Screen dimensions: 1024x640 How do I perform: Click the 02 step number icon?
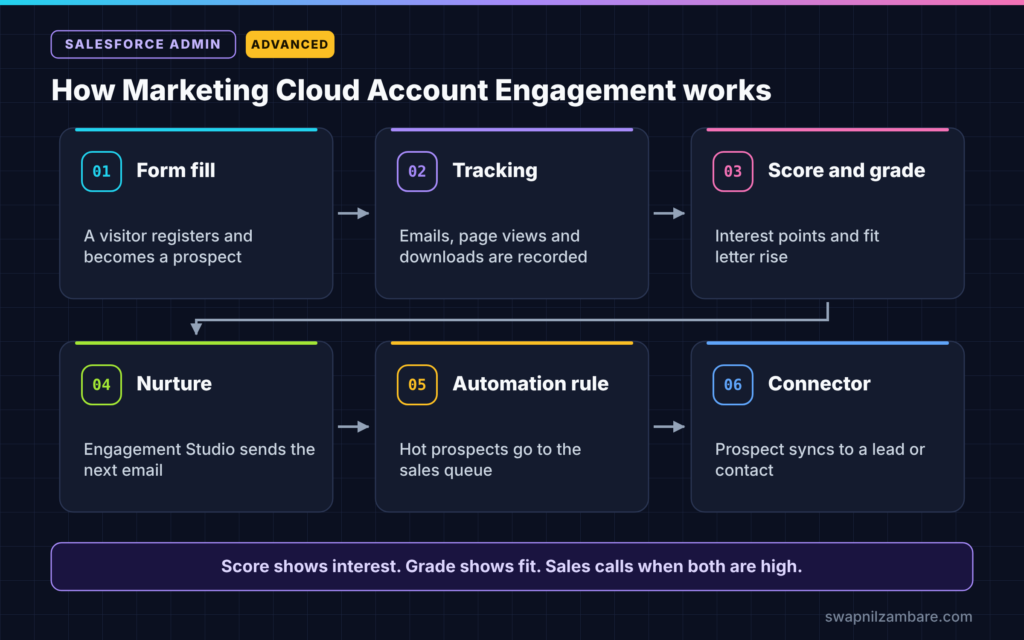tap(417, 171)
